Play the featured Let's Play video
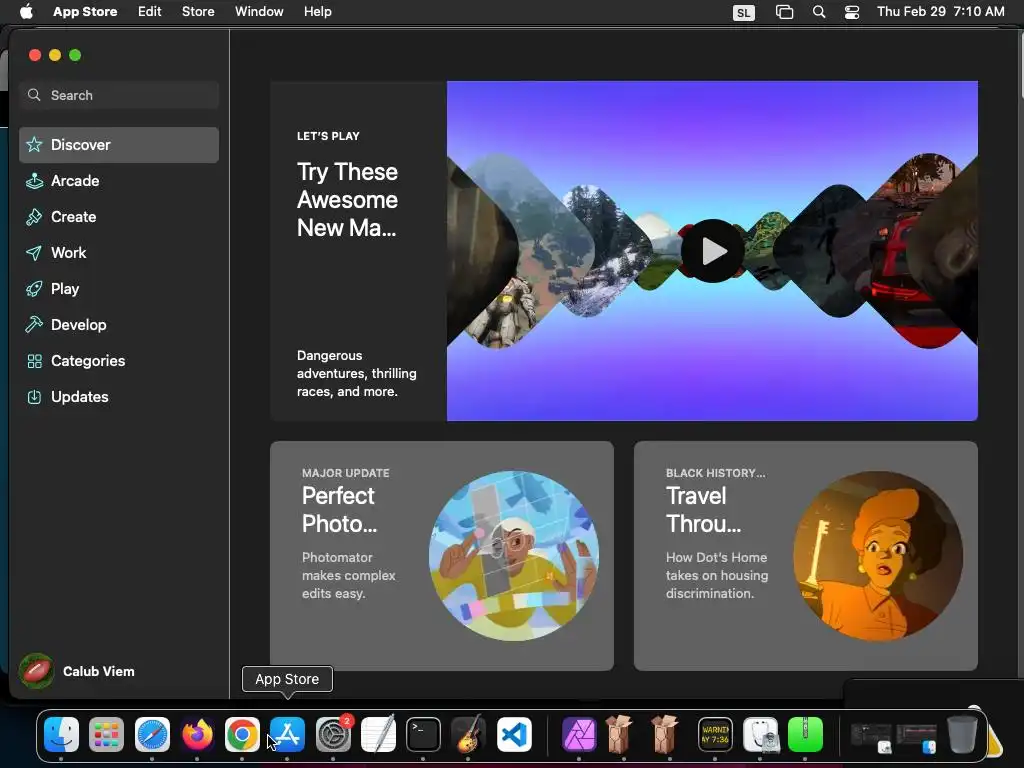 click(712, 251)
